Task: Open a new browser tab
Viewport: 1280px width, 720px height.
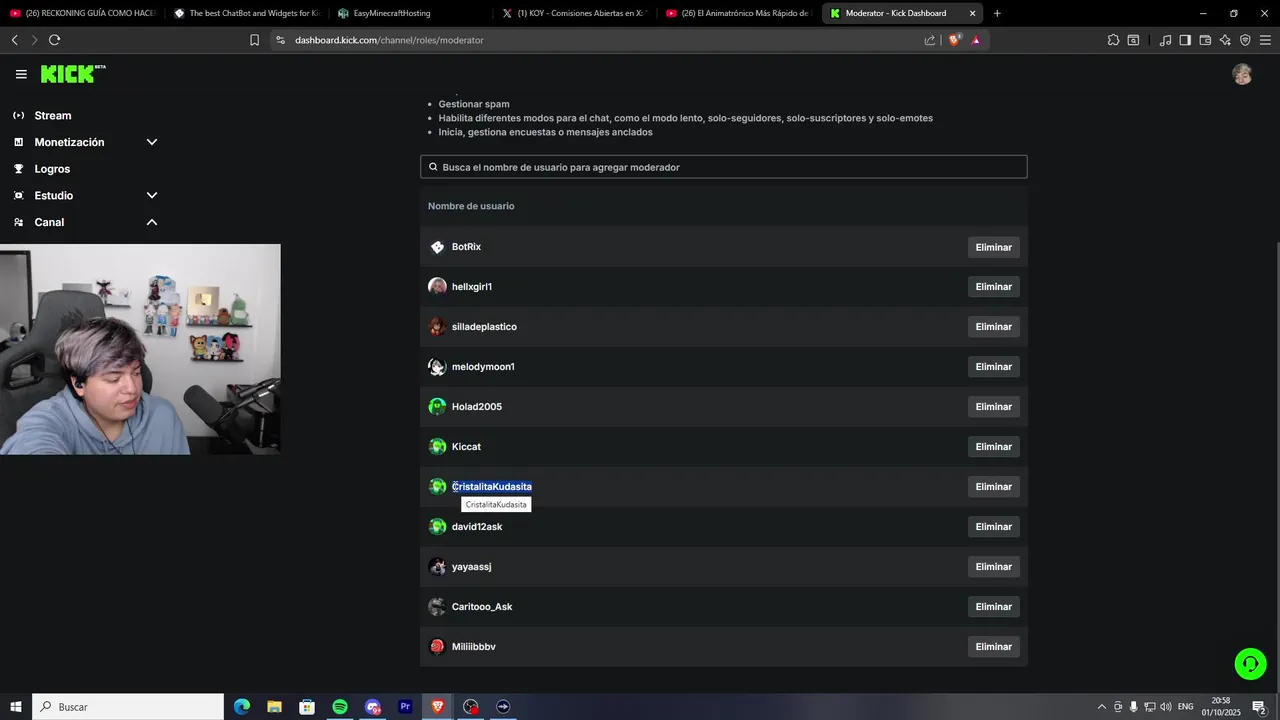Action: click(997, 13)
